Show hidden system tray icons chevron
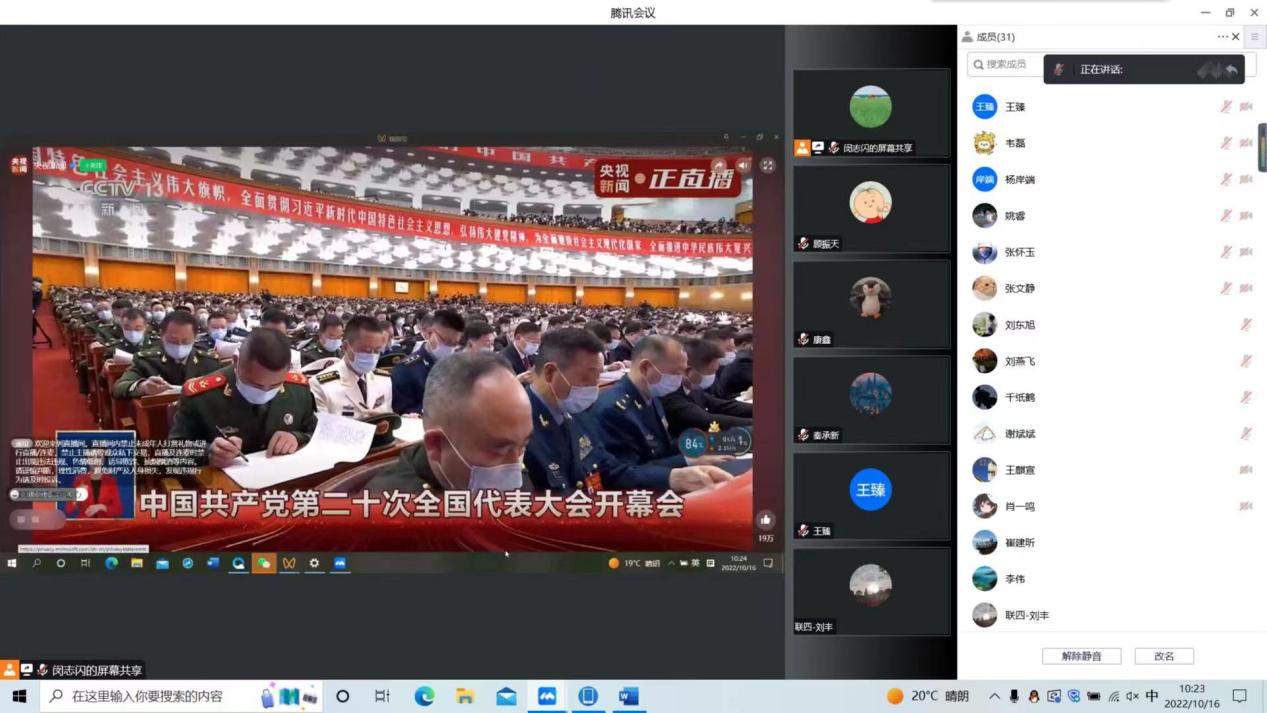This screenshot has width=1267, height=713. click(994, 696)
